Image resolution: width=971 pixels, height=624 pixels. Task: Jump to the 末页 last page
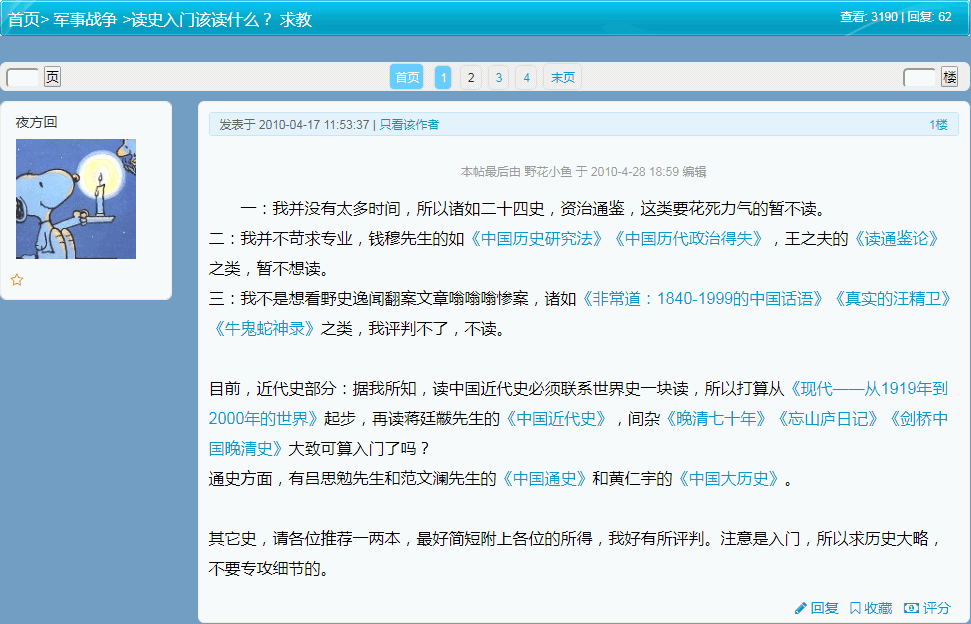[x=562, y=77]
